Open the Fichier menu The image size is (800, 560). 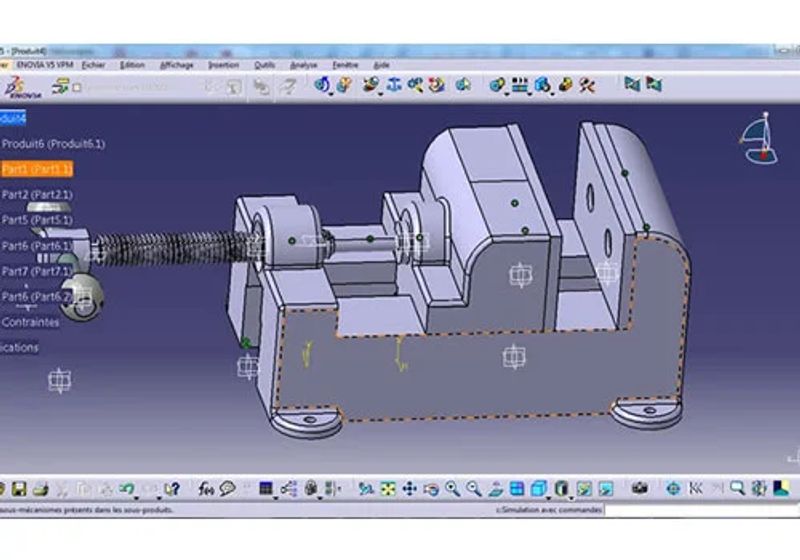pos(93,65)
